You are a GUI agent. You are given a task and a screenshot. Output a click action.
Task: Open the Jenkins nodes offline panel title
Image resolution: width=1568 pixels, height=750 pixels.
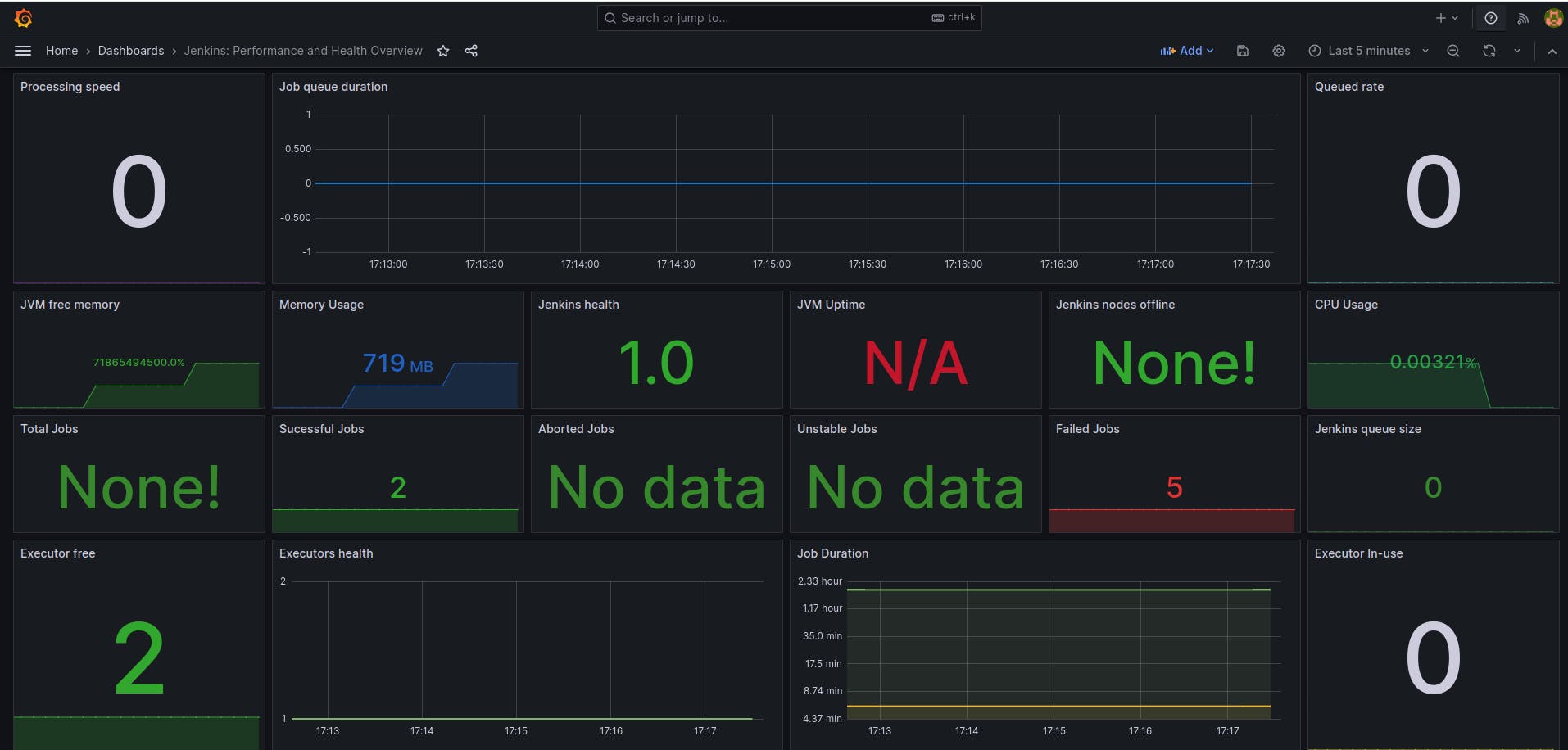[x=1115, y=305]
